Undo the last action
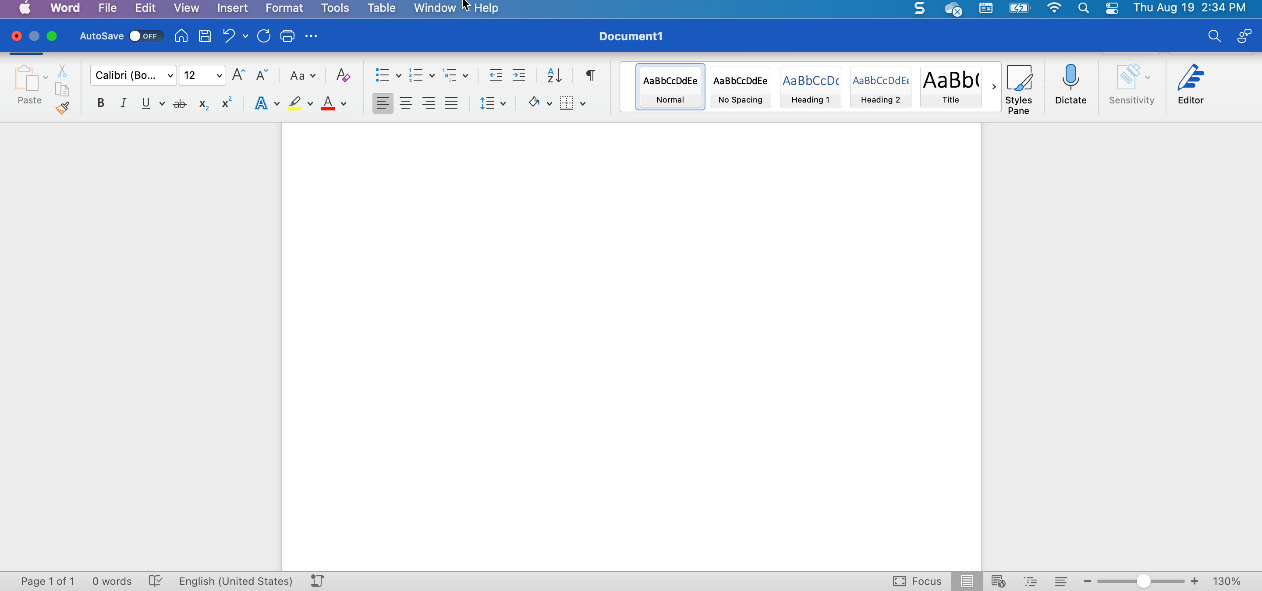Image resolution: width=1262 pixels, height=591 pixels. pos(229,36)
